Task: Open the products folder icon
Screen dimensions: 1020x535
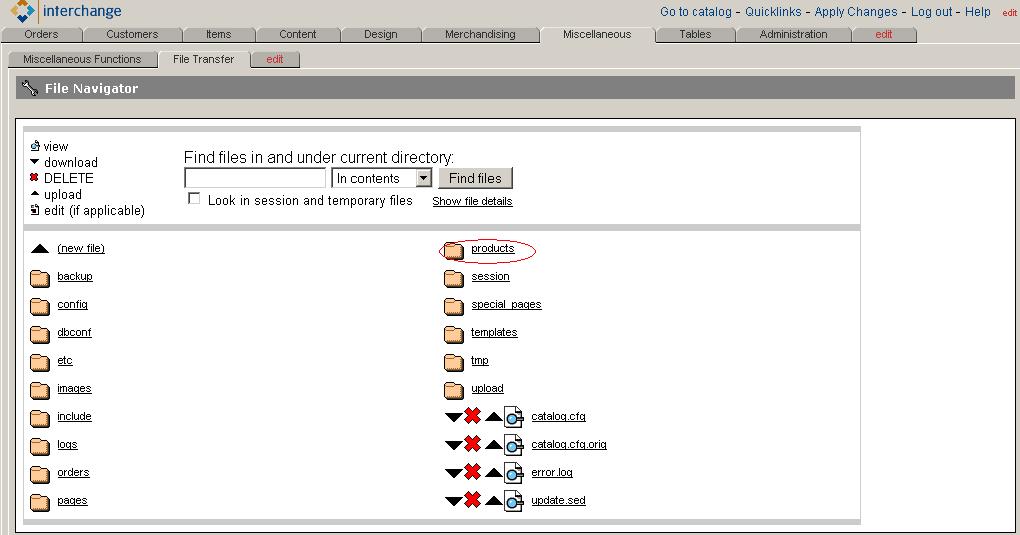Action: tap(453, 251)
